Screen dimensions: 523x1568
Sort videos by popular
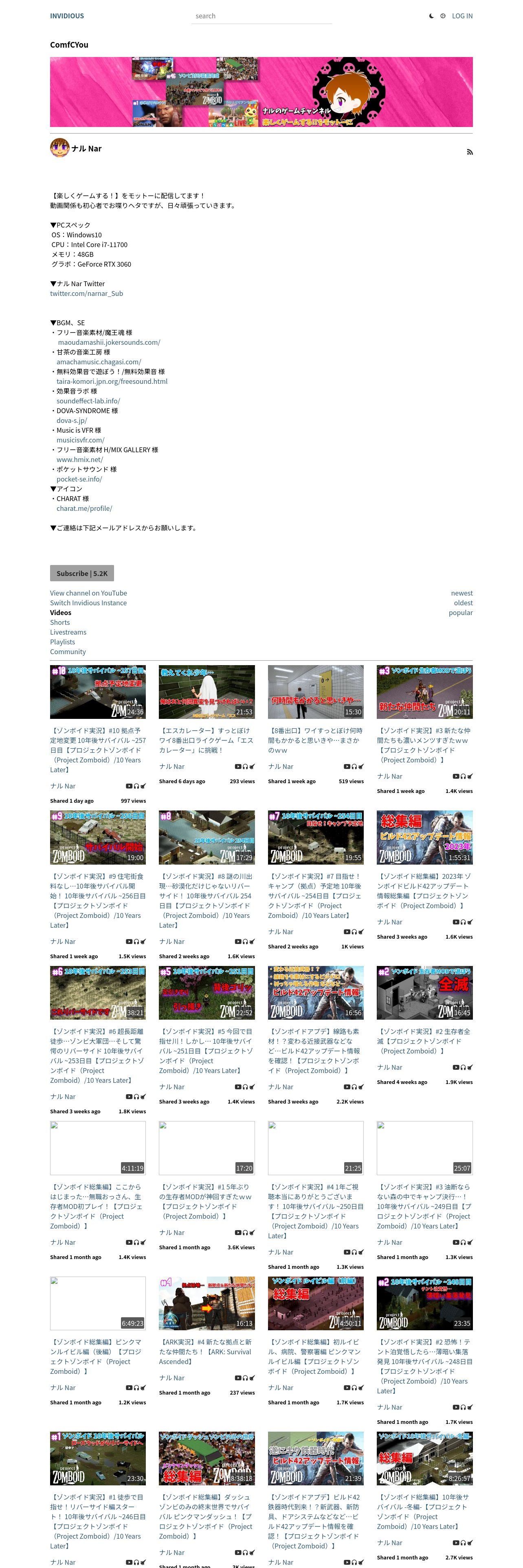(460, 612)
